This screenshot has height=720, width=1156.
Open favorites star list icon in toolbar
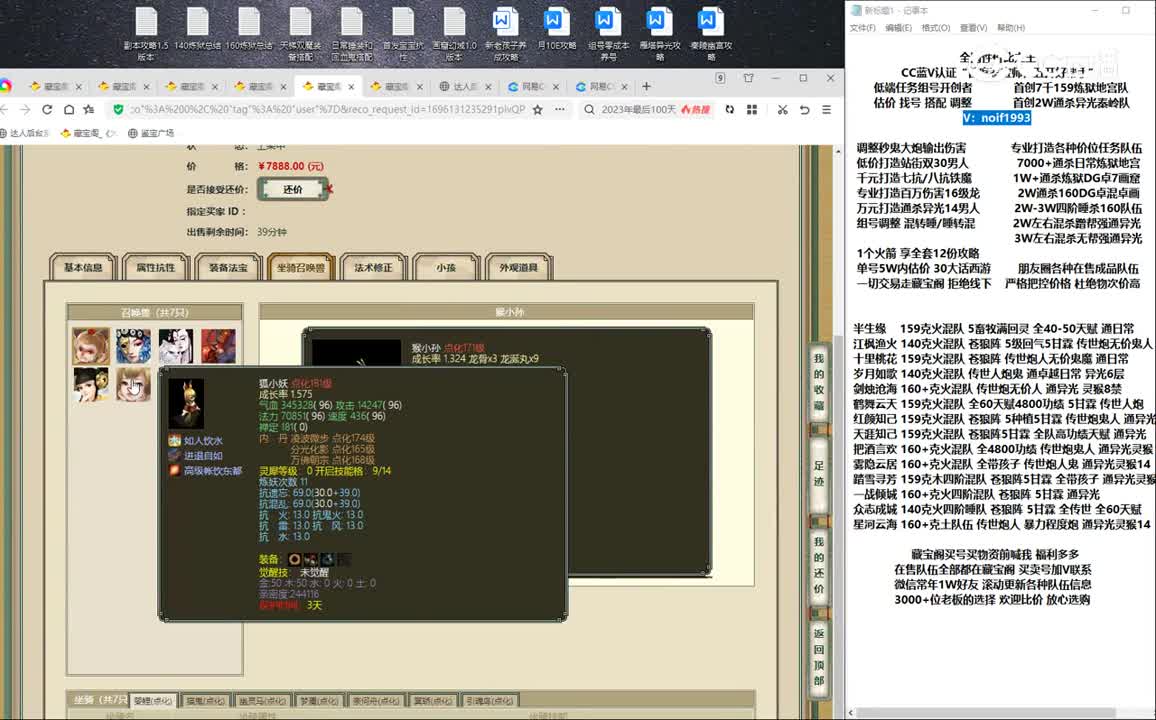pos(89,109)
